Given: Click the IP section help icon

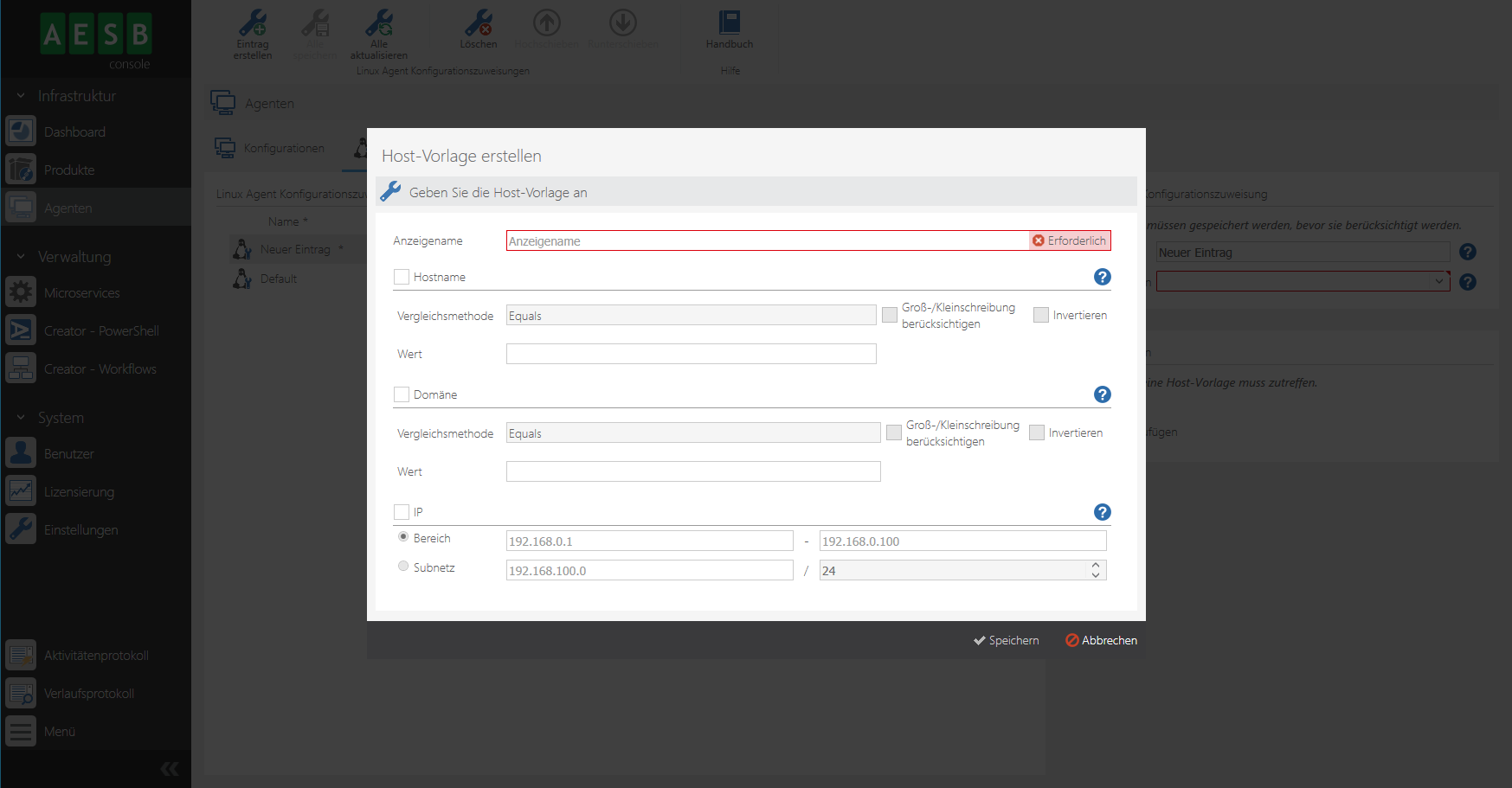Looking at the screenshot, I should tap(1102, 512).
